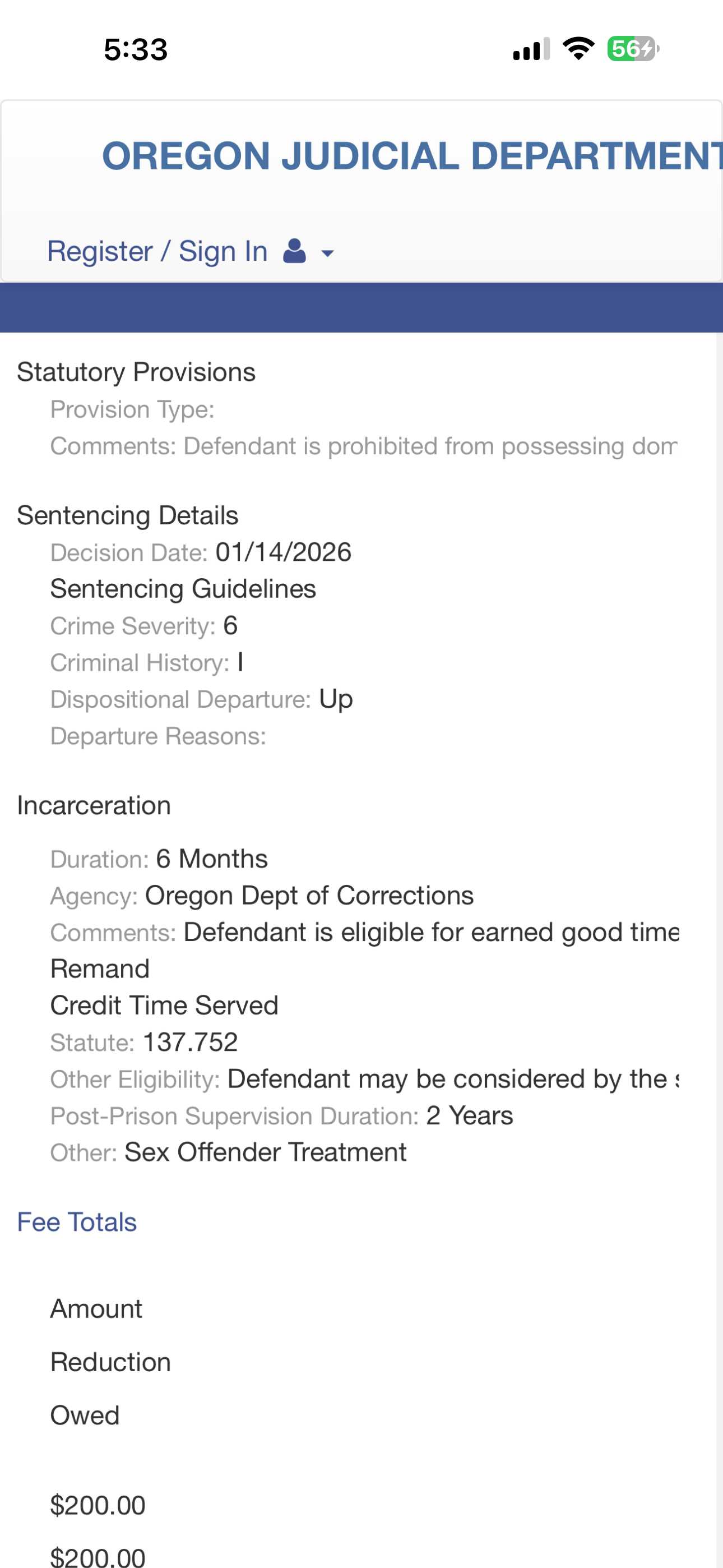The image size is (723, 1568).
Task: Tap the Oregon Judicial Department header title
Action: point(412,156)
